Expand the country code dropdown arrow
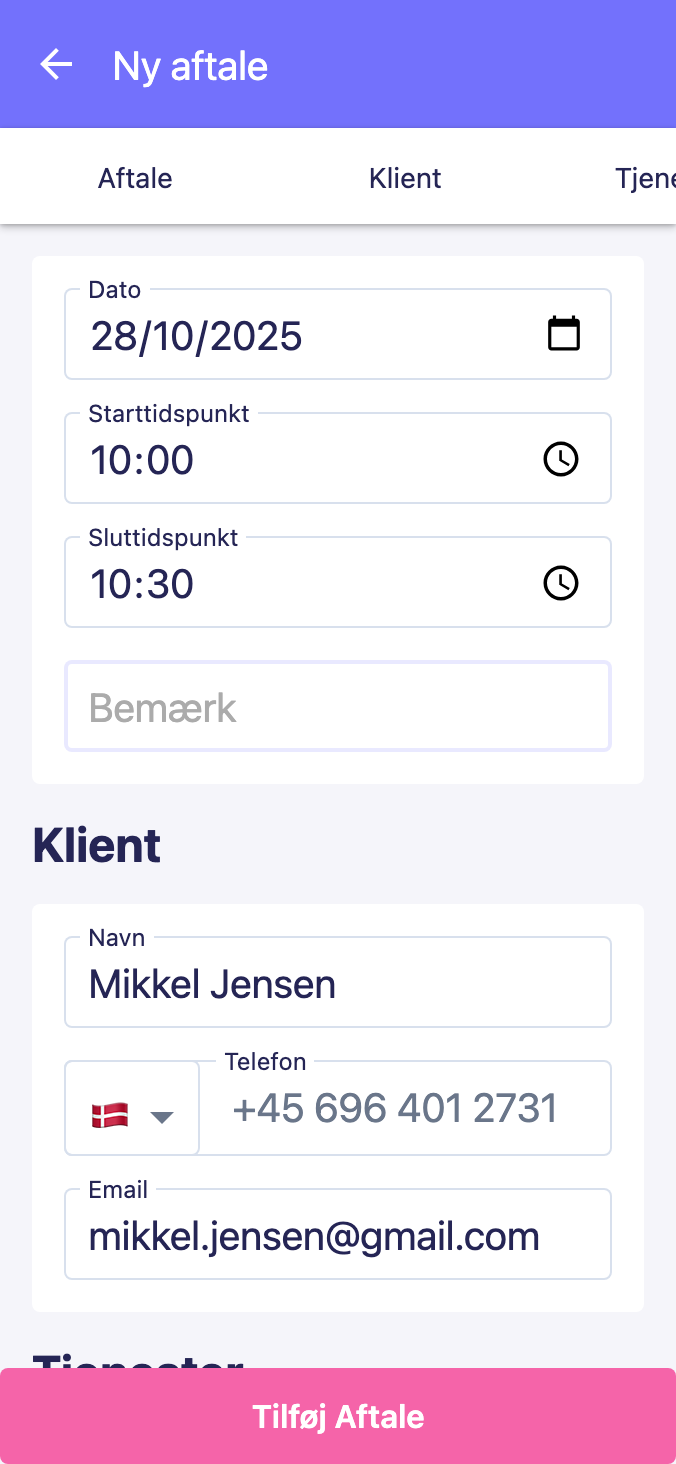 (x=162, y=1116)
